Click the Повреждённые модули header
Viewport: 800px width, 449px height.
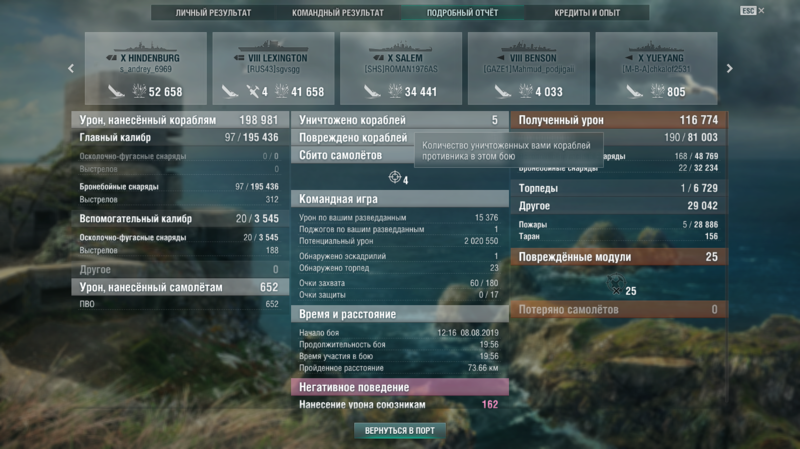tap(619, 257)
